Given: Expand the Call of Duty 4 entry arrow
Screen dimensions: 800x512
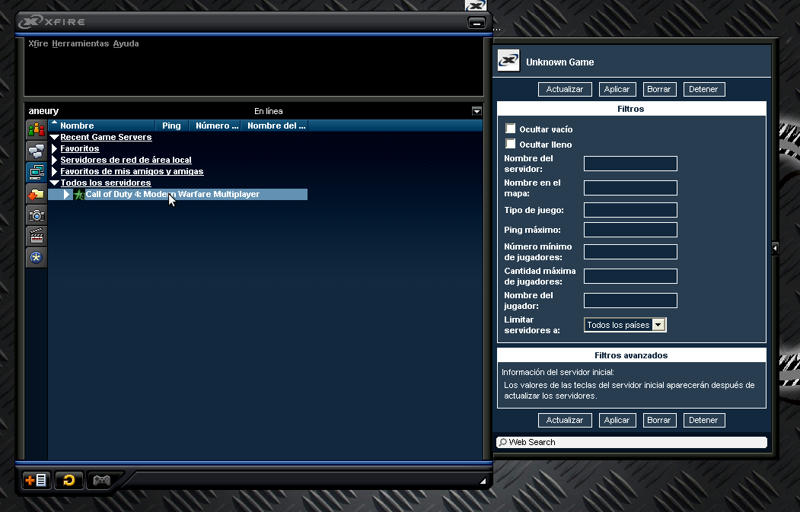Looking at the screenshot, I should pyautogui.click(x=67, y=194).
